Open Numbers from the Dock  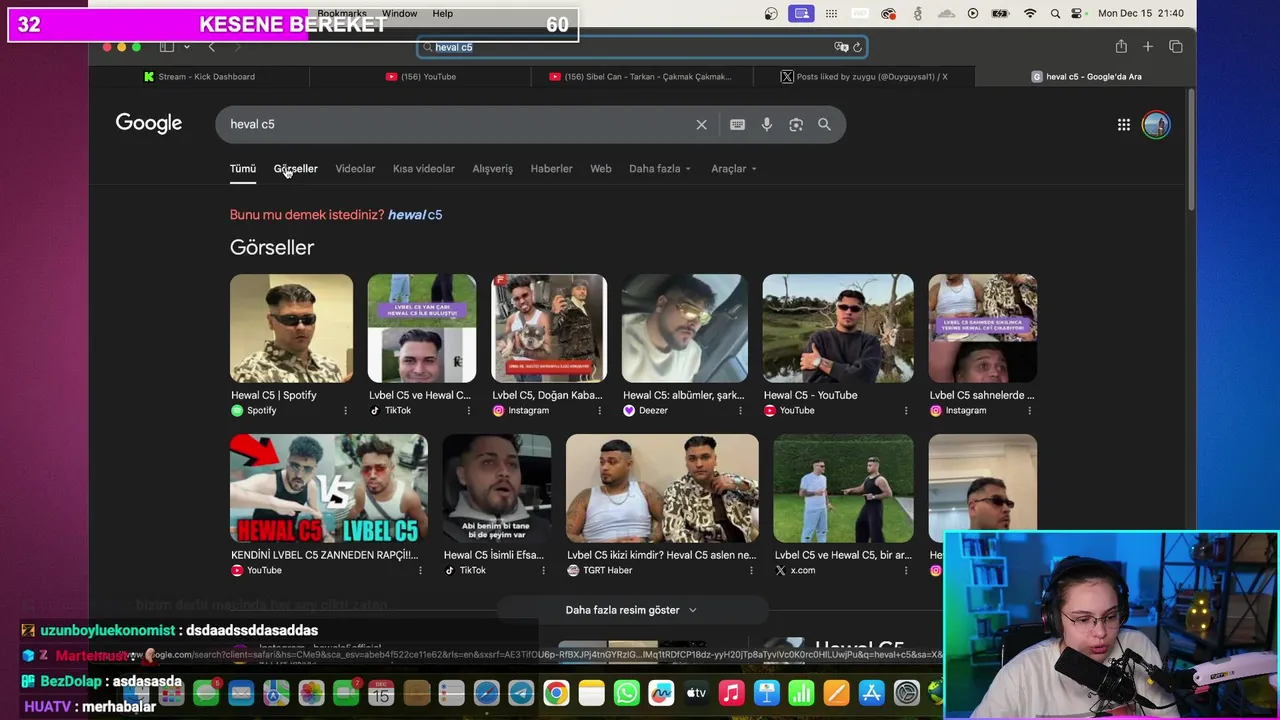[801, 693]
